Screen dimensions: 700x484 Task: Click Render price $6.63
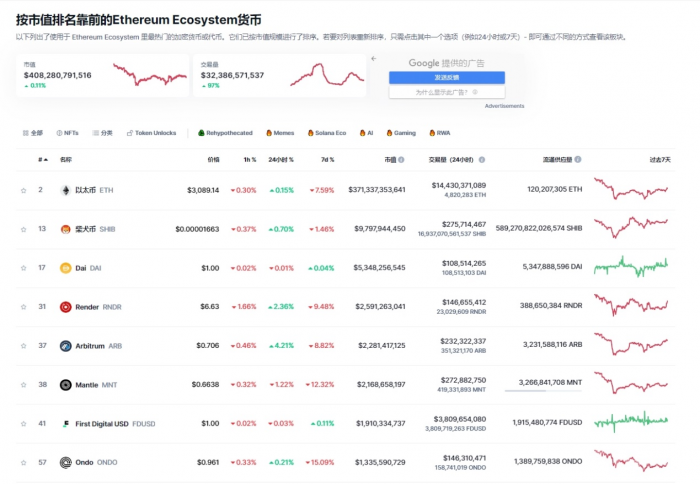[x=210, y=307]
